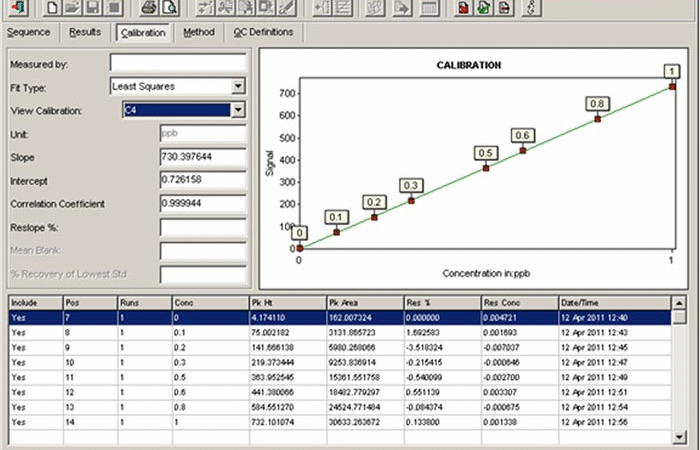
Task: Open the View Calibration dropdown showing C4
Action: point(238,110)
